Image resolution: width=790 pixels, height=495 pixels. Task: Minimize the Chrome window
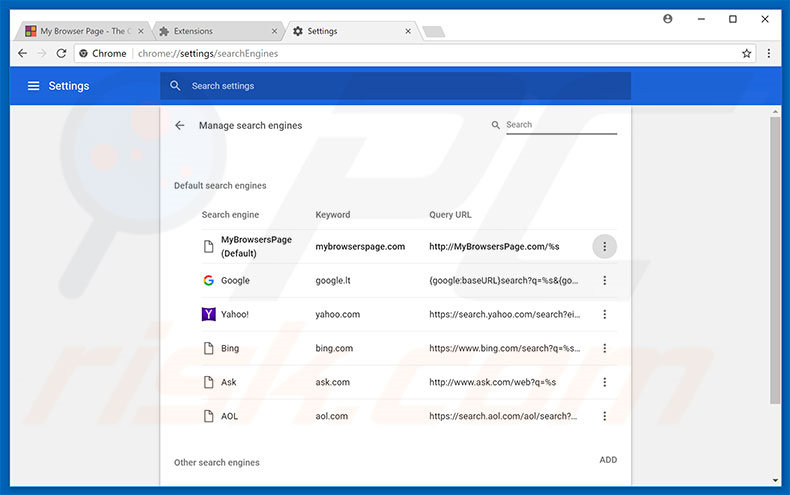(701, 19)
